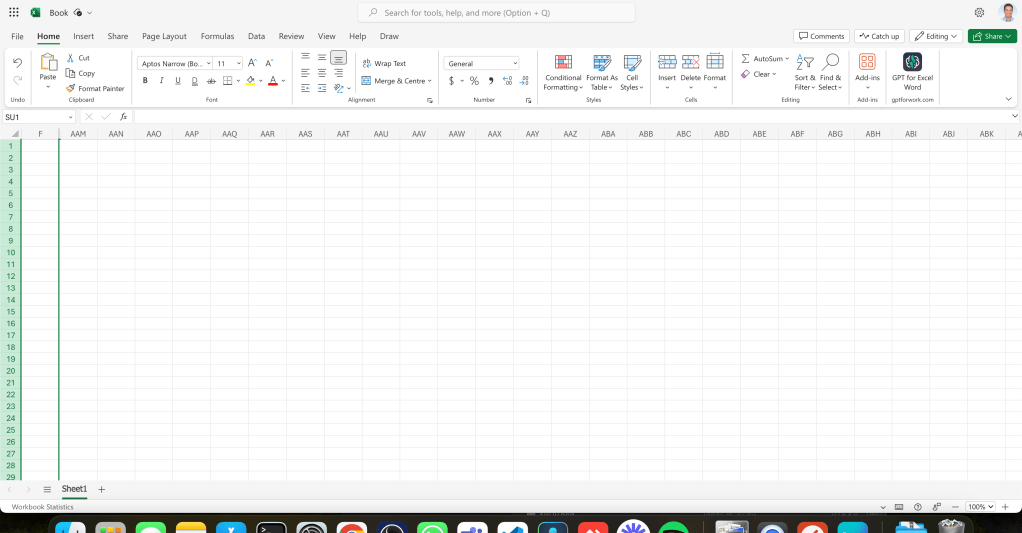The image size is (1022, 533).
Task: Cut the selection with the scissors icon
Action: [x=70, y=58]
